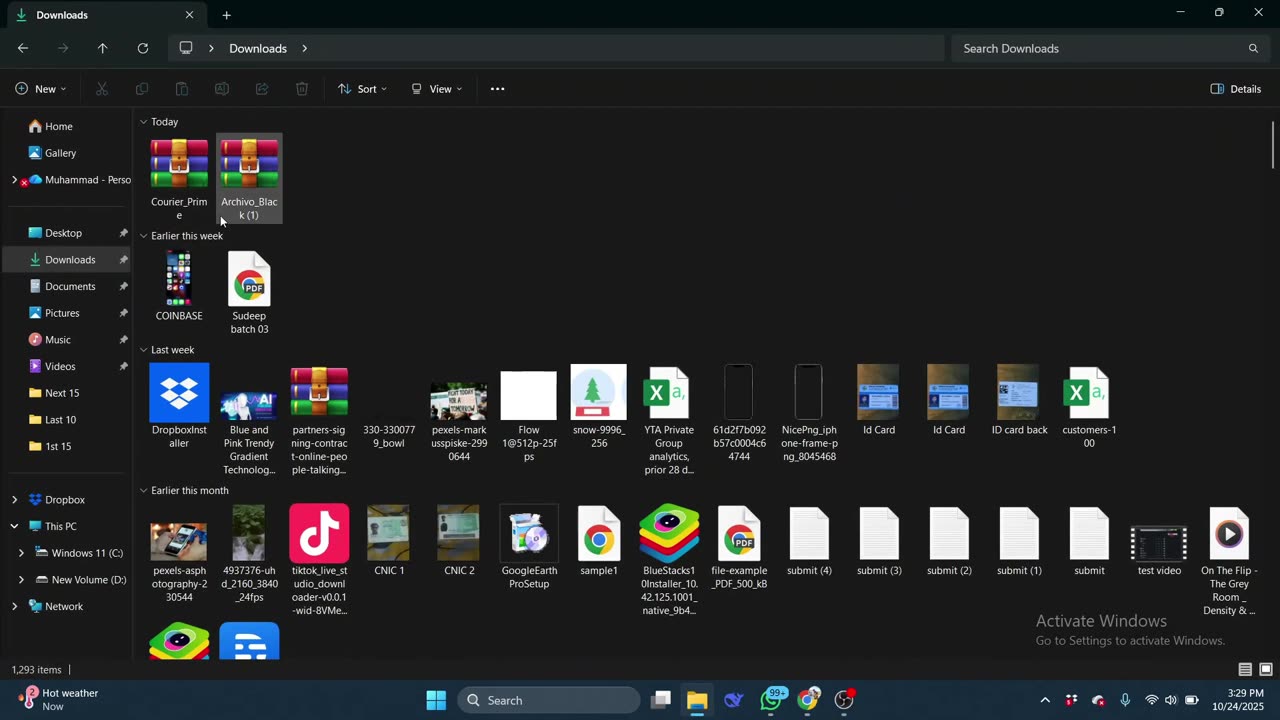Viewport: 1280px width, 720px height.
Task: Open a new tab with the plus button
Action: 226,15
